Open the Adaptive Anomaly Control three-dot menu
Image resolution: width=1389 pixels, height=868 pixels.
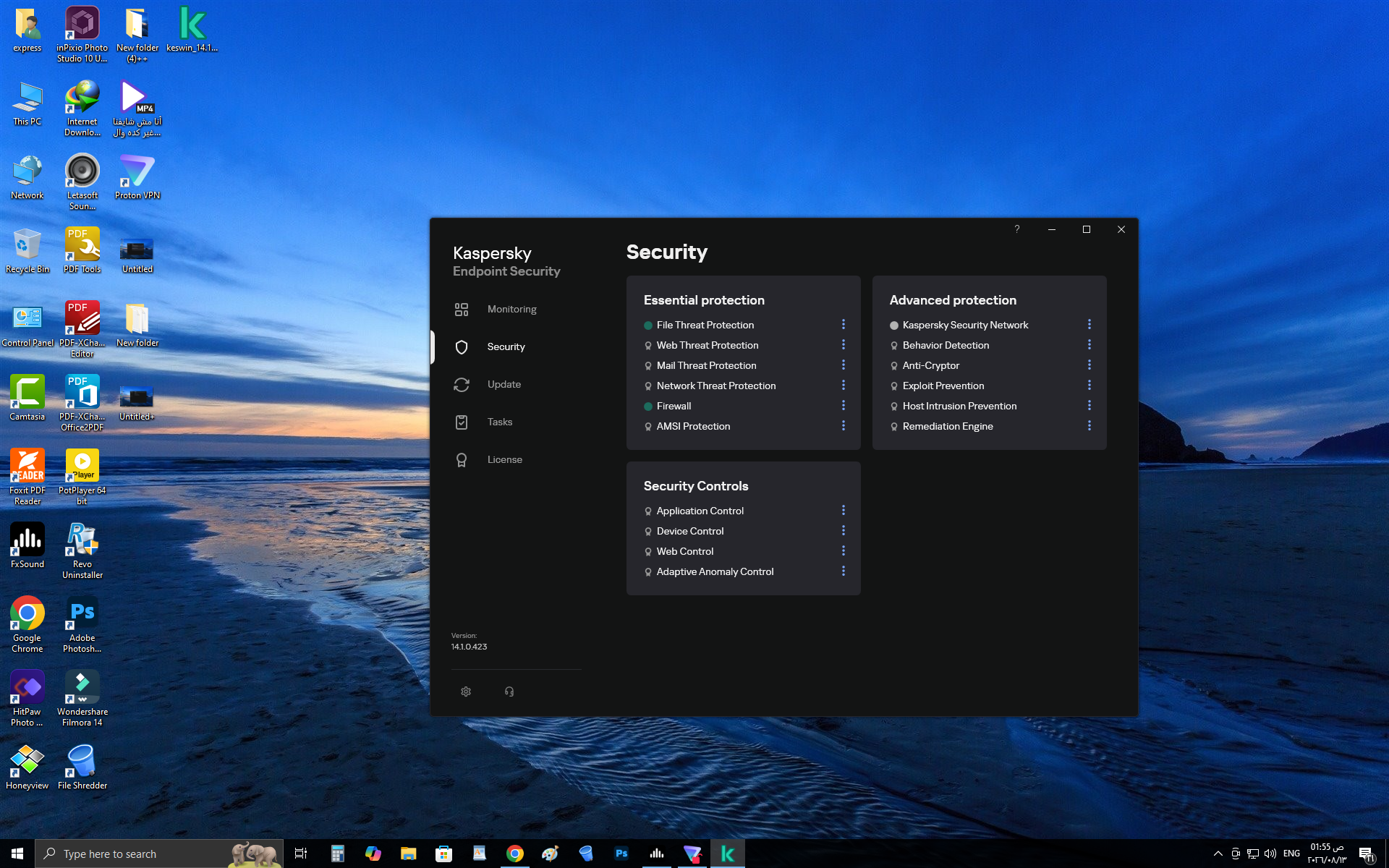tap(844, 571)
